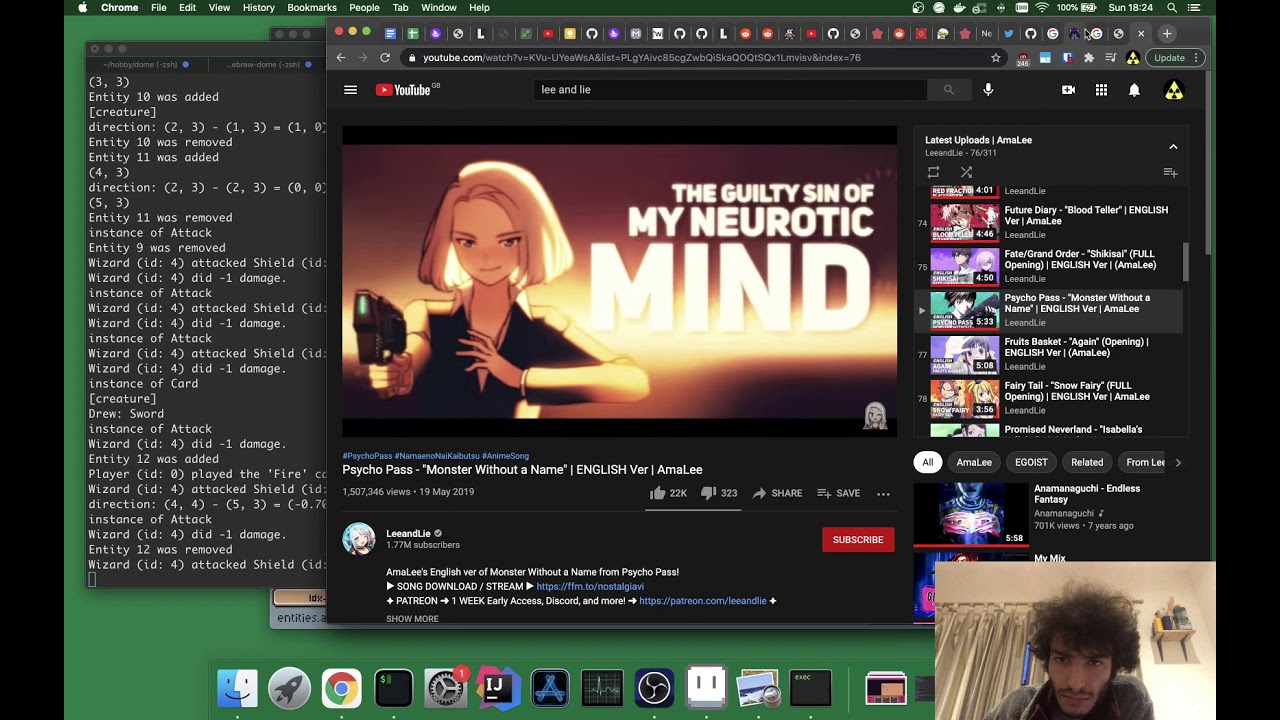Open Launchpad from the Dock
Image resolution: width=1280 pixels, height=720 pixels.
[x=289, y=688]
